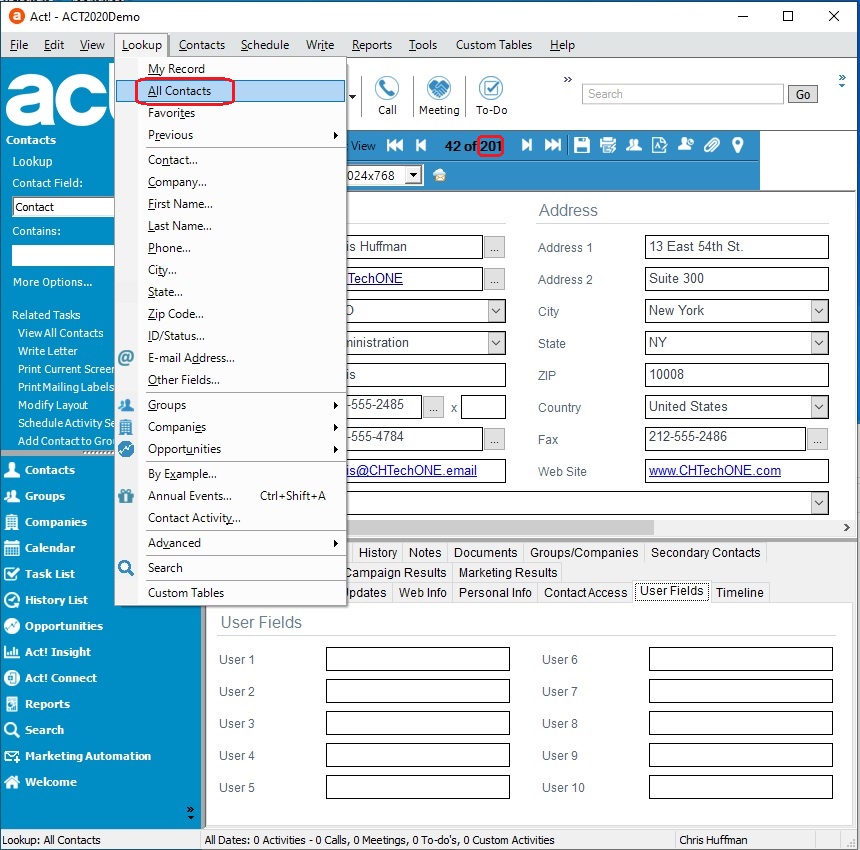Expand the State dropdown showing NY

point(819,343)
